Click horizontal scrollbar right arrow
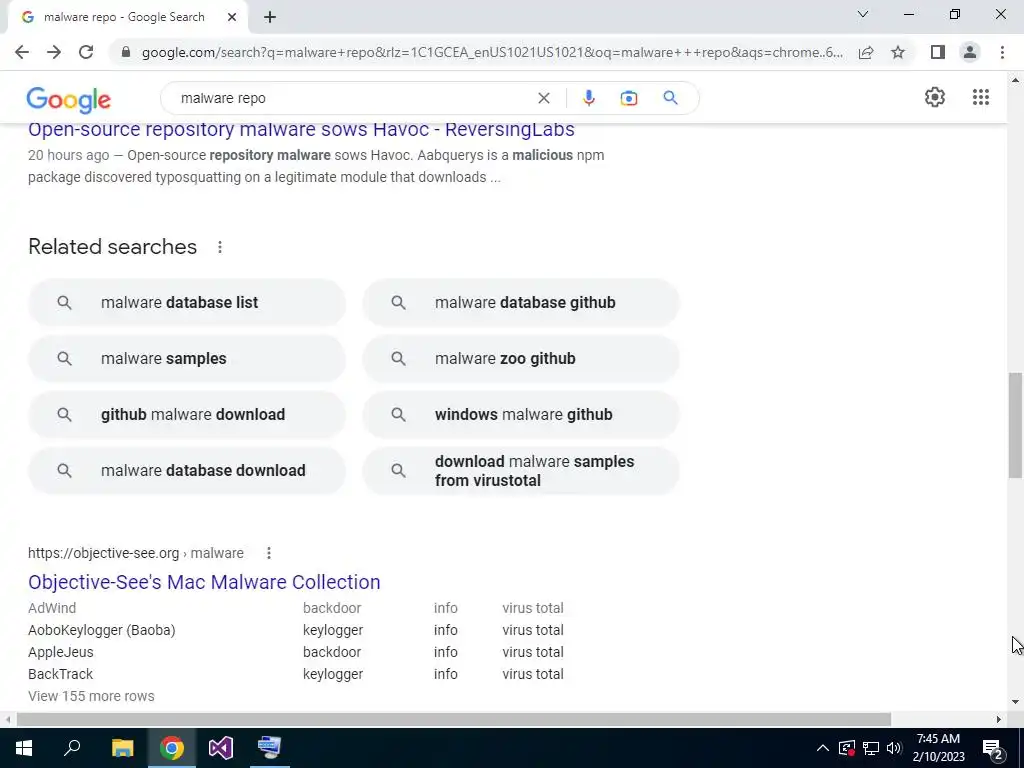Screen dimensions: 1024x768 (999, 719)
